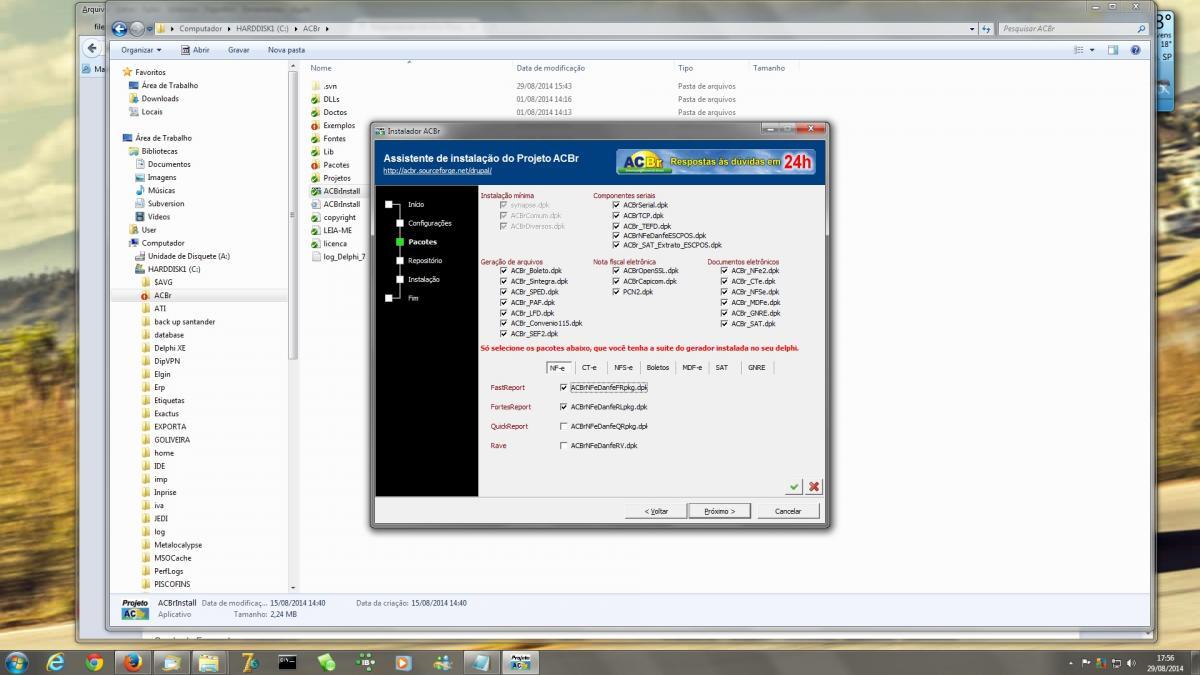This screenshot has height=675, width=1200.
Task: Check ACBrNFeDanfeQRpkg.dpk QuickReport checkbox
Action: pos(564,426)
